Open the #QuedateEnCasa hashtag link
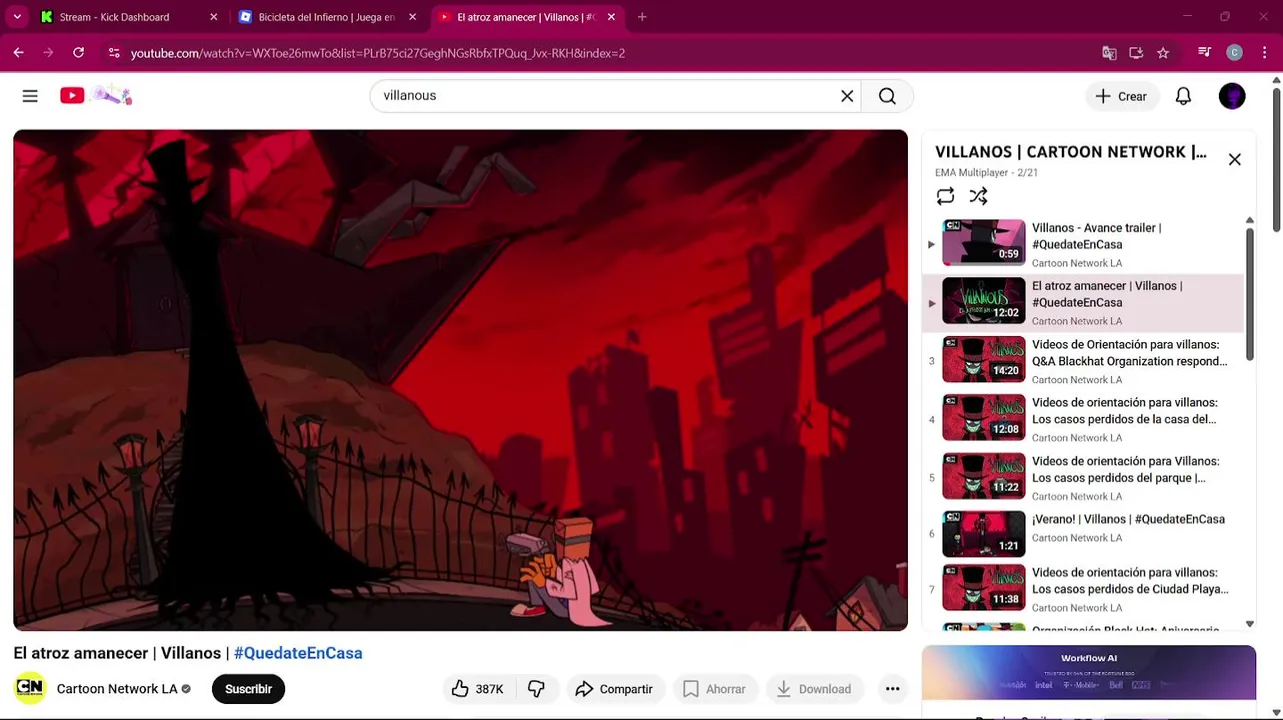This screenshot has height=720, width=1283. [298, 653]
